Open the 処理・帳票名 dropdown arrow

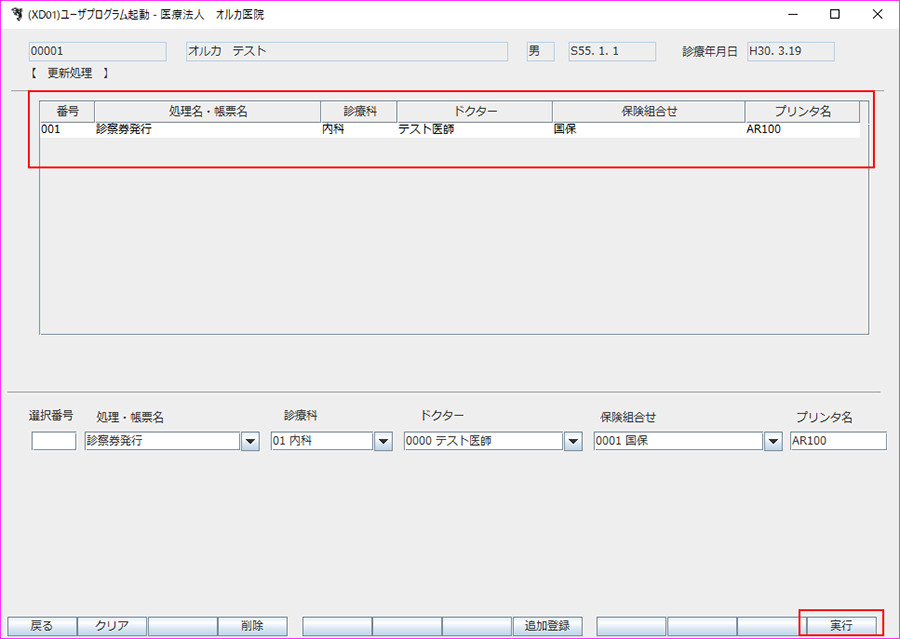click(248, 440)
